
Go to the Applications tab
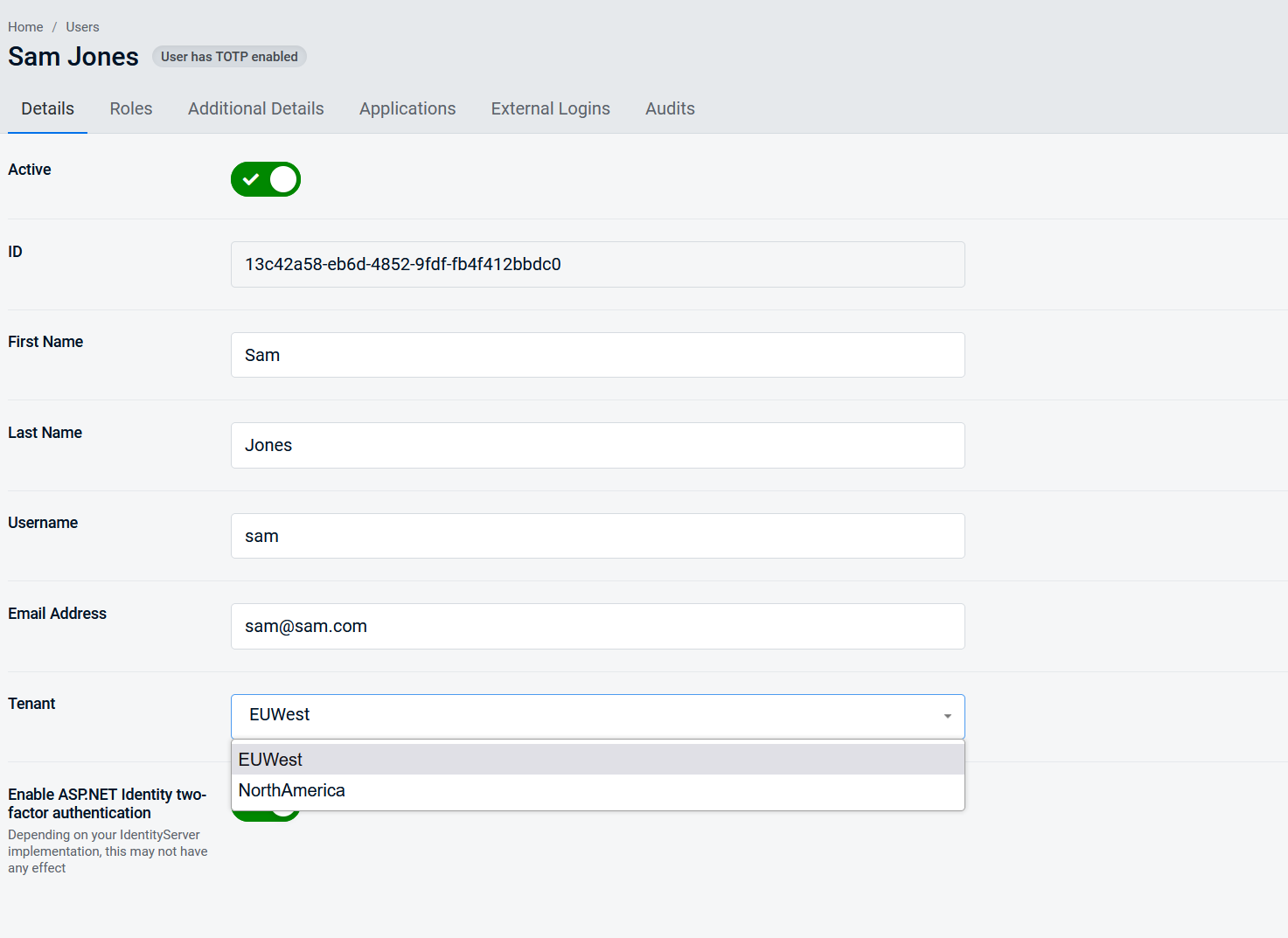[407, 108]
